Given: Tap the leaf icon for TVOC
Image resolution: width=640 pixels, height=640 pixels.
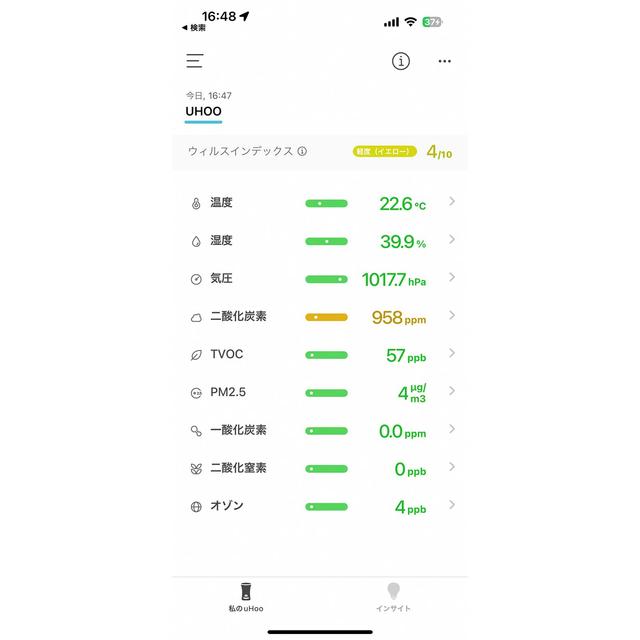Looking at the screenshot, I should click(x=196, y=355).
